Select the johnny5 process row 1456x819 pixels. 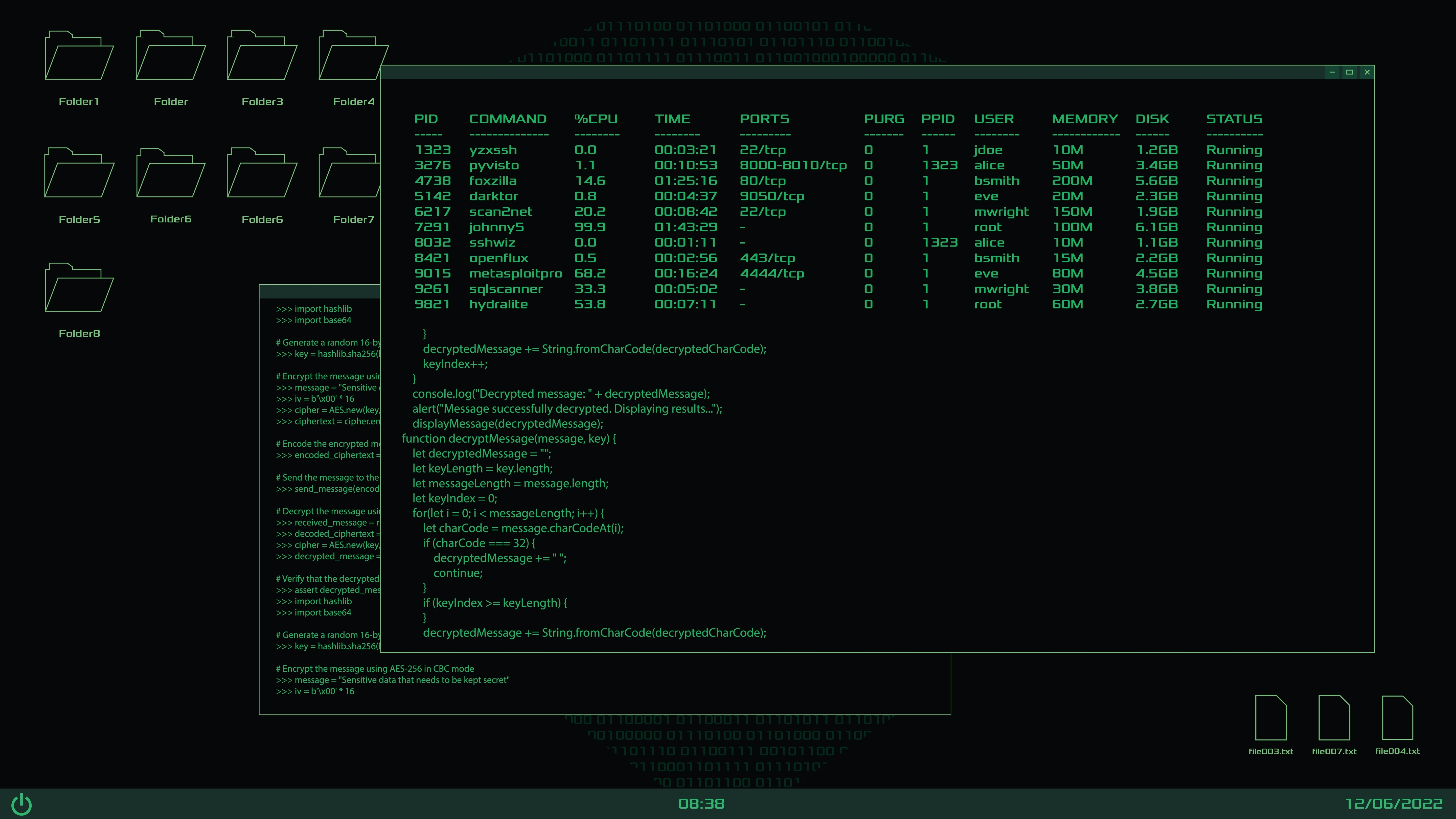[496, 227]
